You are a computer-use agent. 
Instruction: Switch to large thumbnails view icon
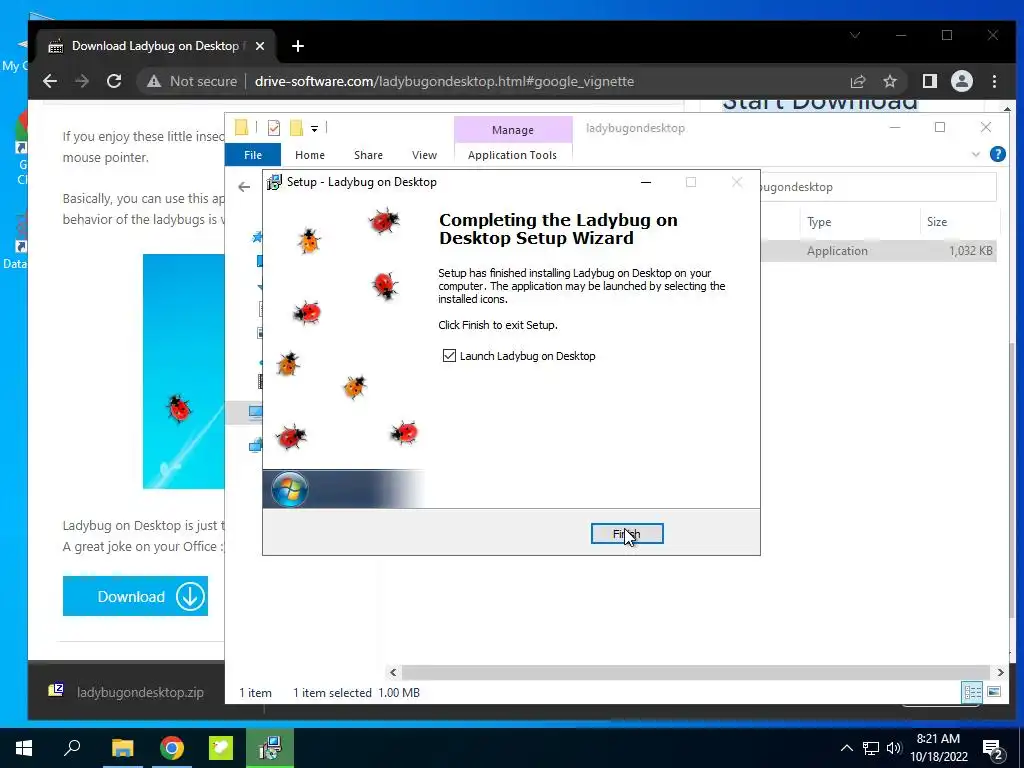click(994, 692)
